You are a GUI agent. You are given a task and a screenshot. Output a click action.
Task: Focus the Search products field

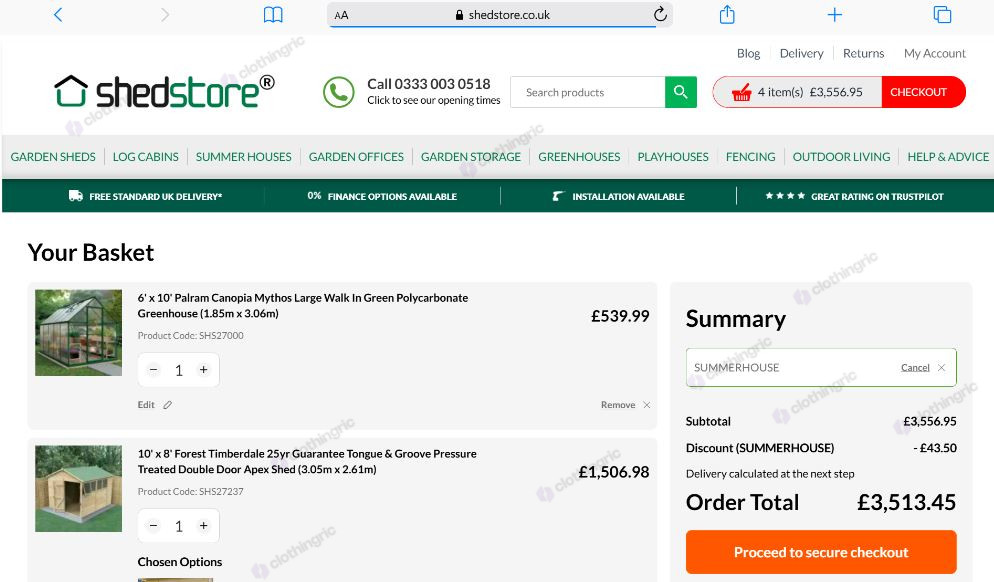click(588, 92)
